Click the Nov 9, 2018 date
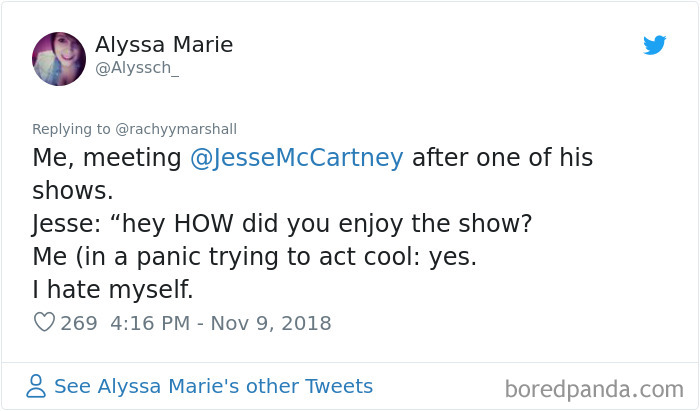700x411 pixels. (x=271, y=323)
